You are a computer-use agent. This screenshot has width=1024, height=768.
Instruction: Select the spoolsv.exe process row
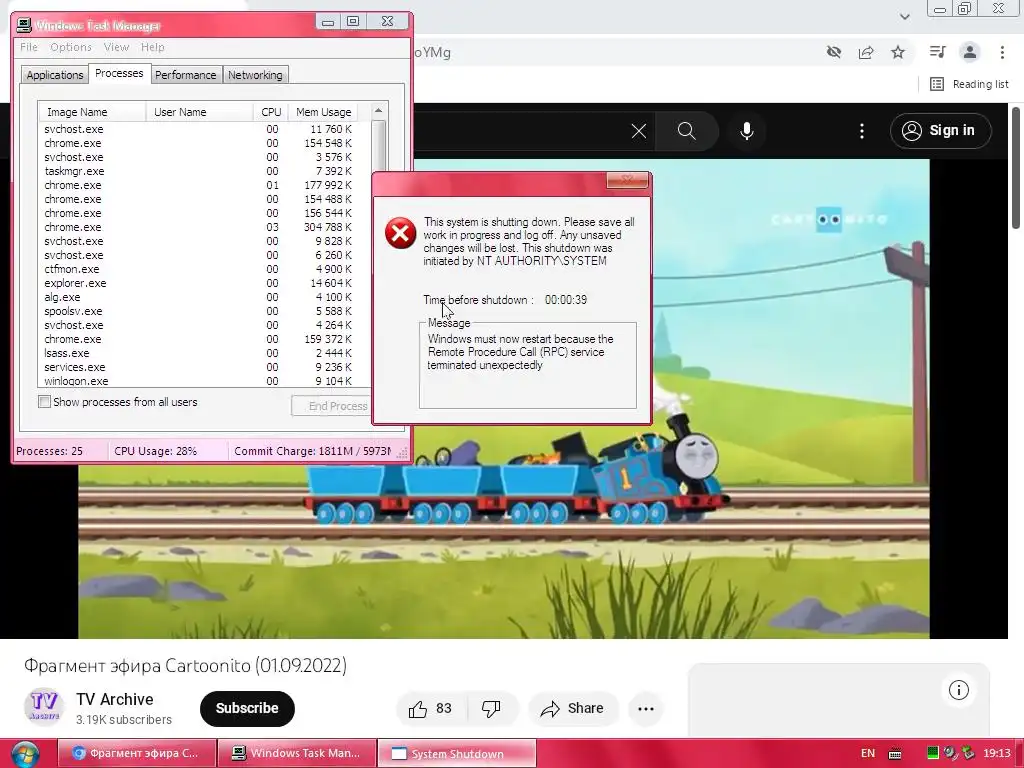(x=204, y=312)
